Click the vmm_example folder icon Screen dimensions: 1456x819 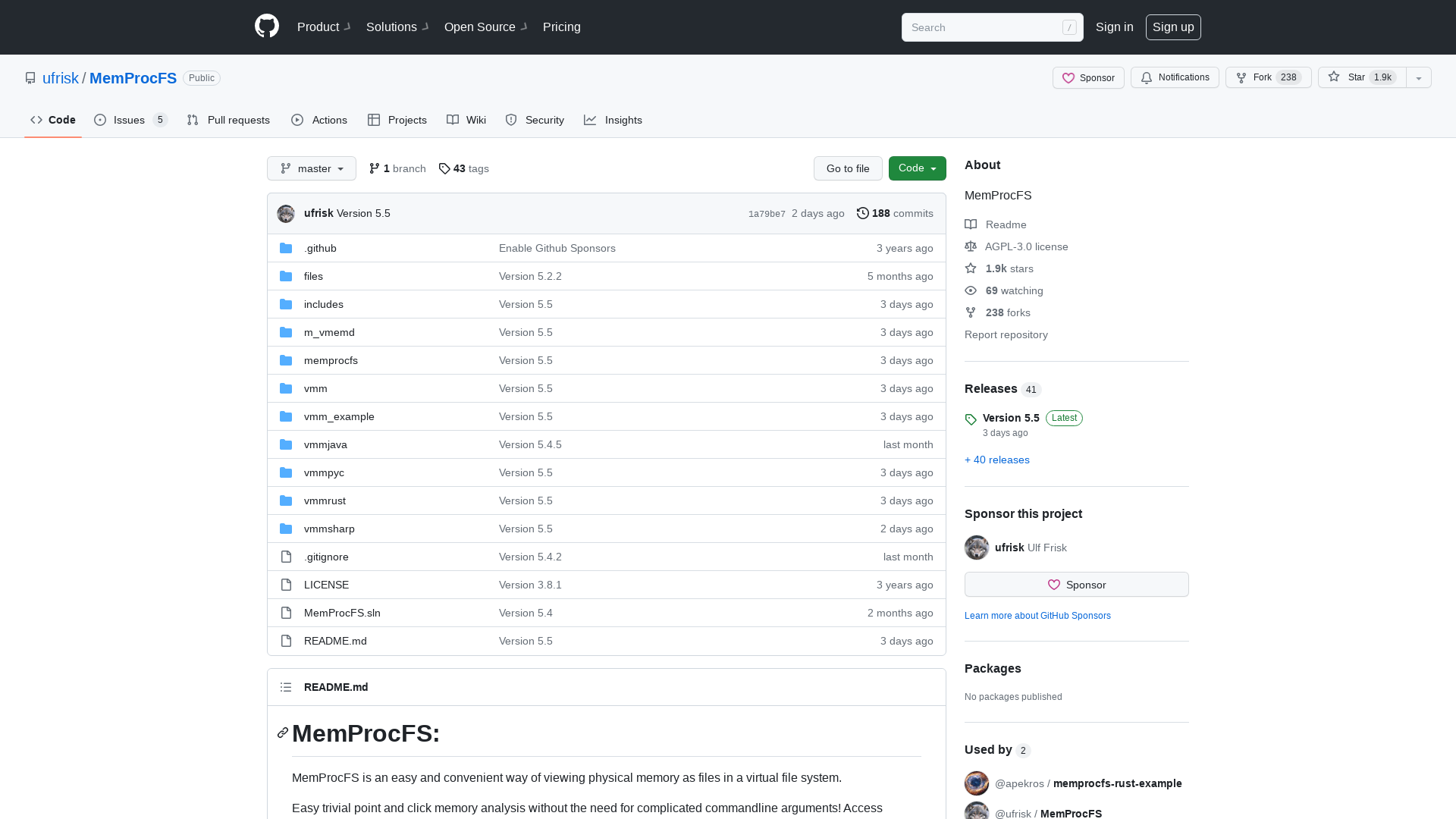coord(286,416)
